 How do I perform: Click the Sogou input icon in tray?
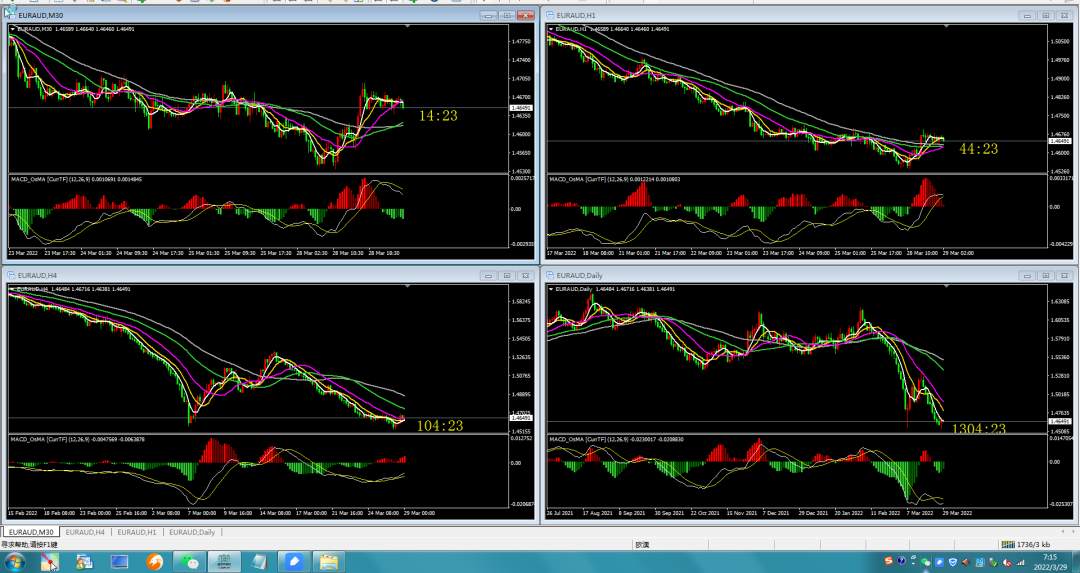pos(889,561)
